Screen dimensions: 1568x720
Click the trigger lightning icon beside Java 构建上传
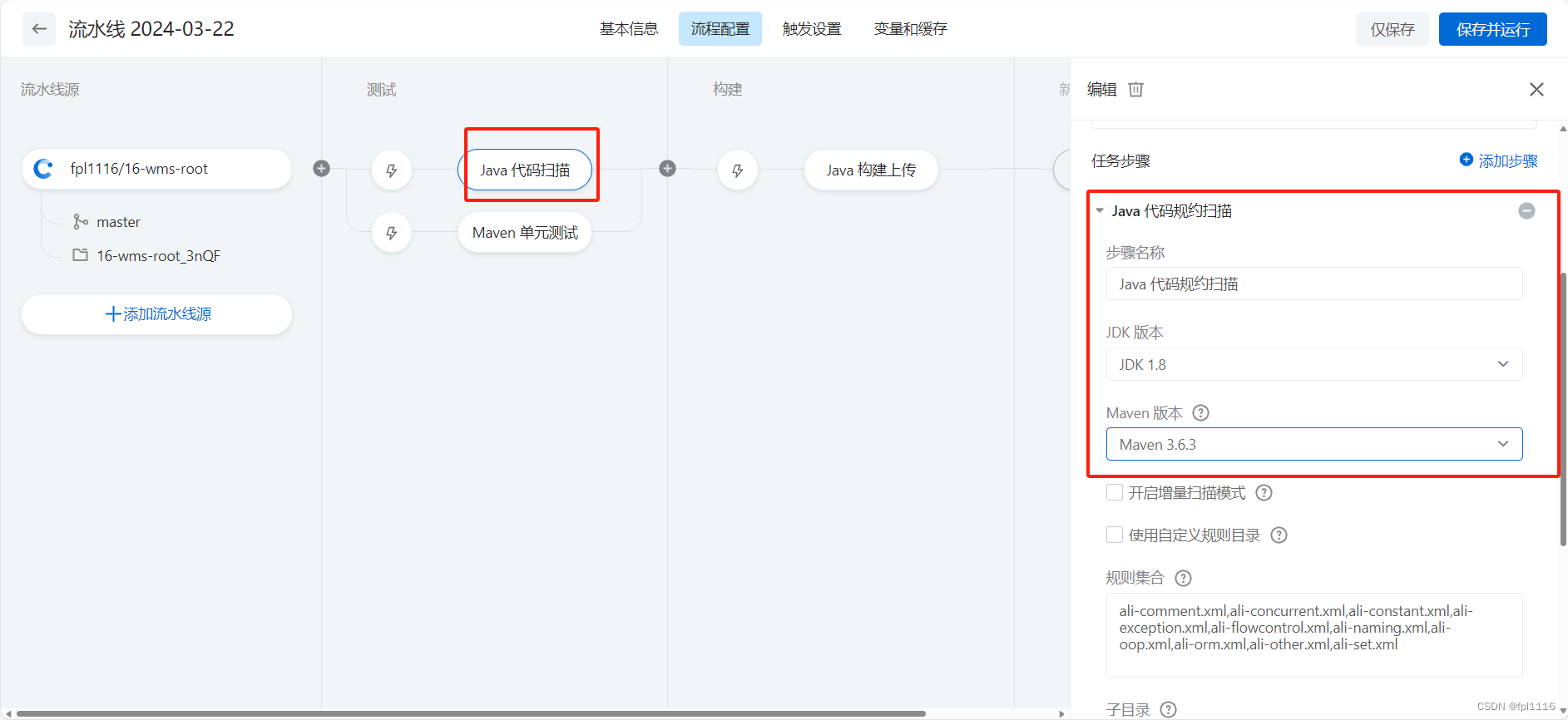click(738, 170)
